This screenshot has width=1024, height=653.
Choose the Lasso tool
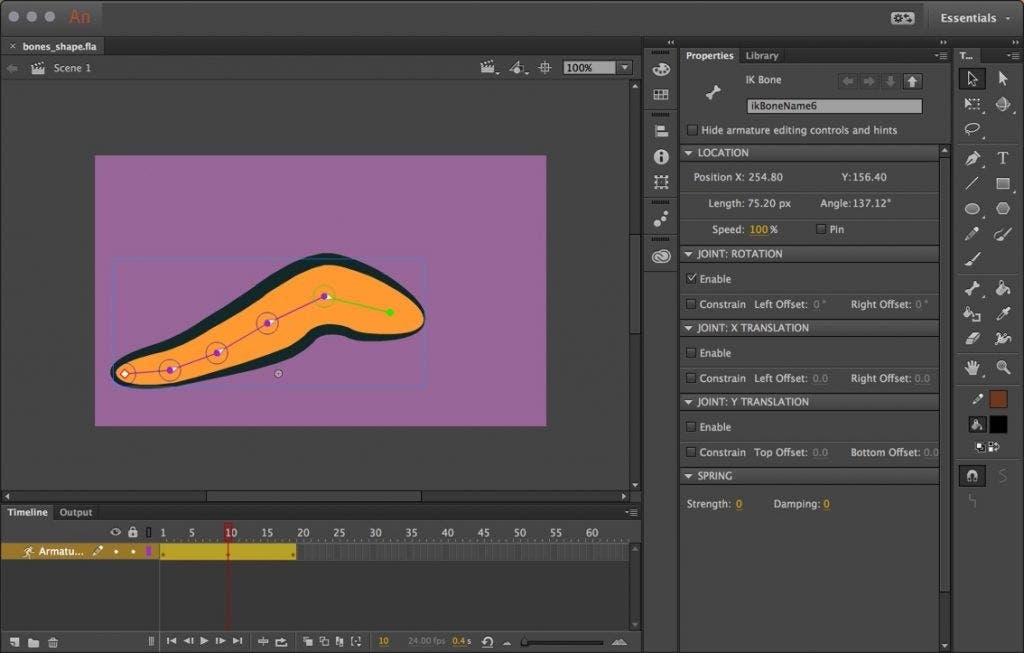[x=972, y=130]
